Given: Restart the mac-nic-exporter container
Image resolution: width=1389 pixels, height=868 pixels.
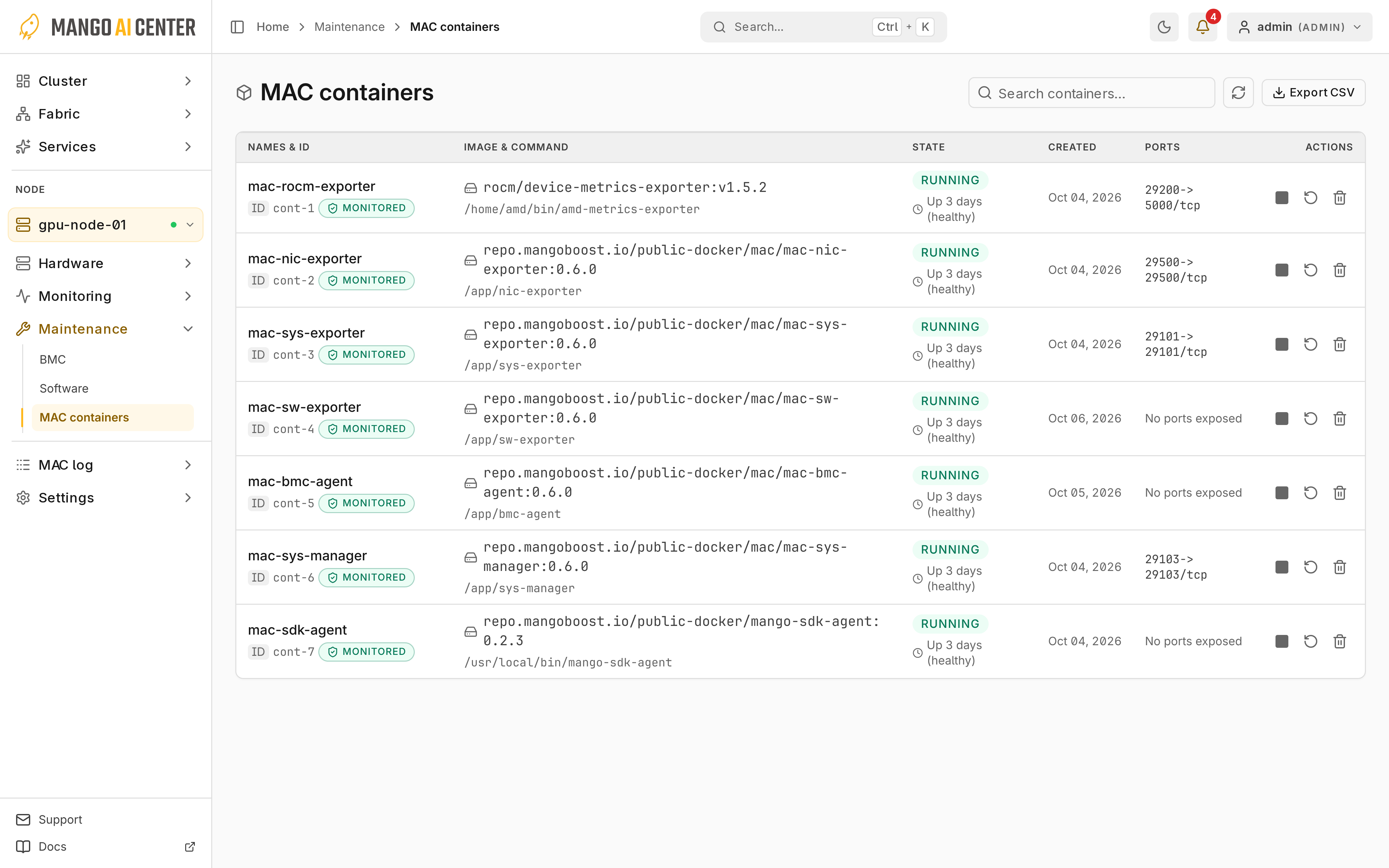Looking at the screenshot, I should (x=1310, y=270).
